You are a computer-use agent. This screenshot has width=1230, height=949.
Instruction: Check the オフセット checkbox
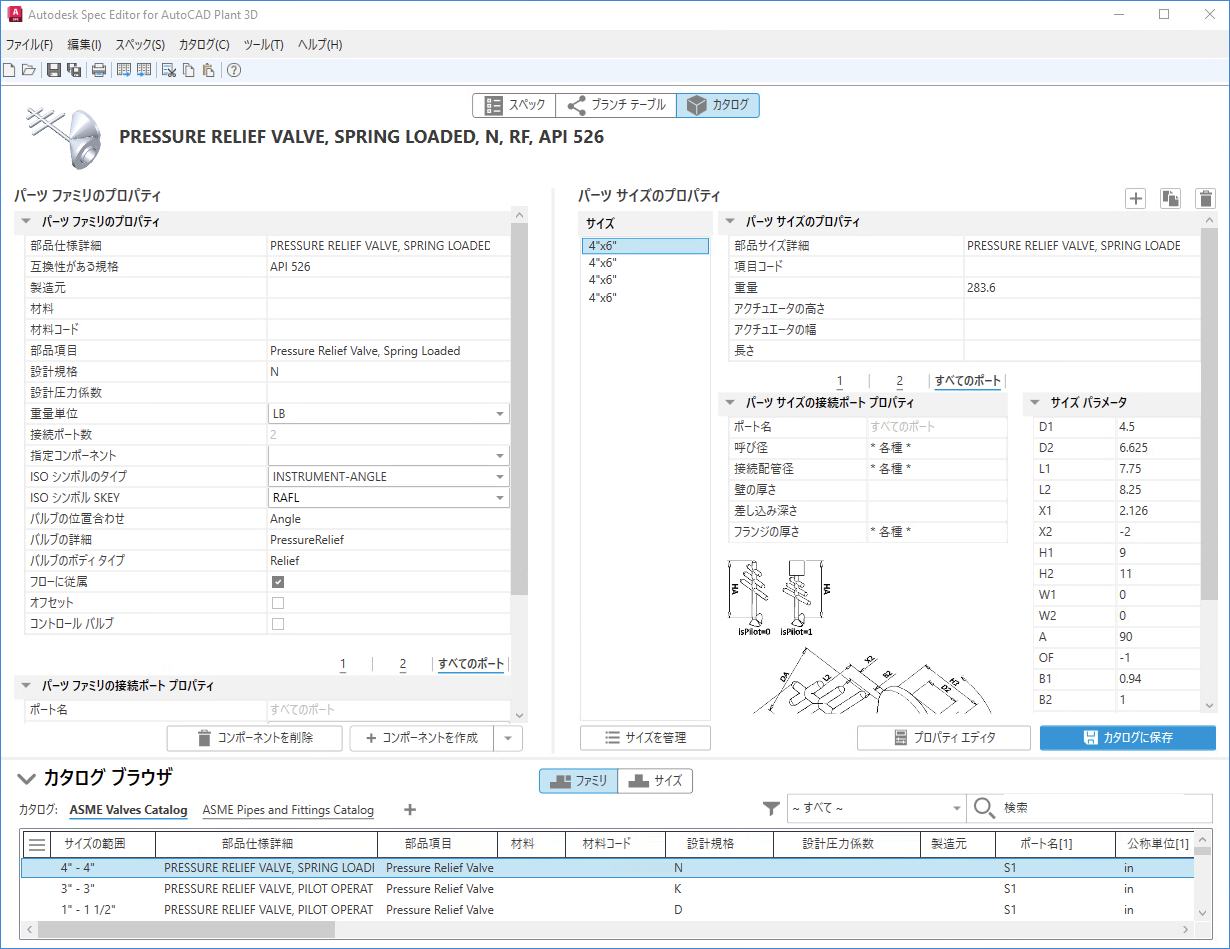pyautogui.click(x=278, y=603)
